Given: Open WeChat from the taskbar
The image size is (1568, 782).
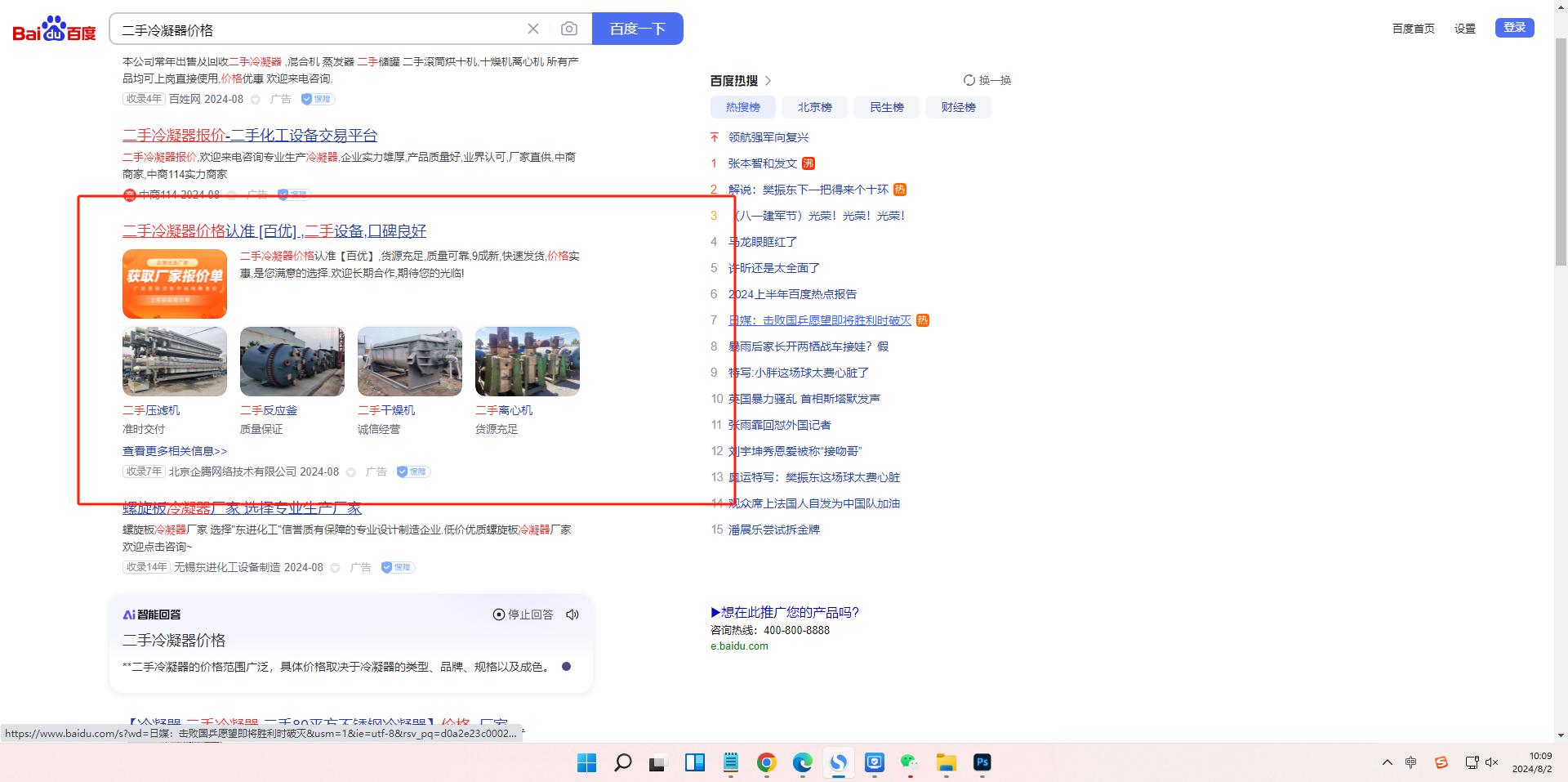Looking at the screenshot, I should 910,762.
